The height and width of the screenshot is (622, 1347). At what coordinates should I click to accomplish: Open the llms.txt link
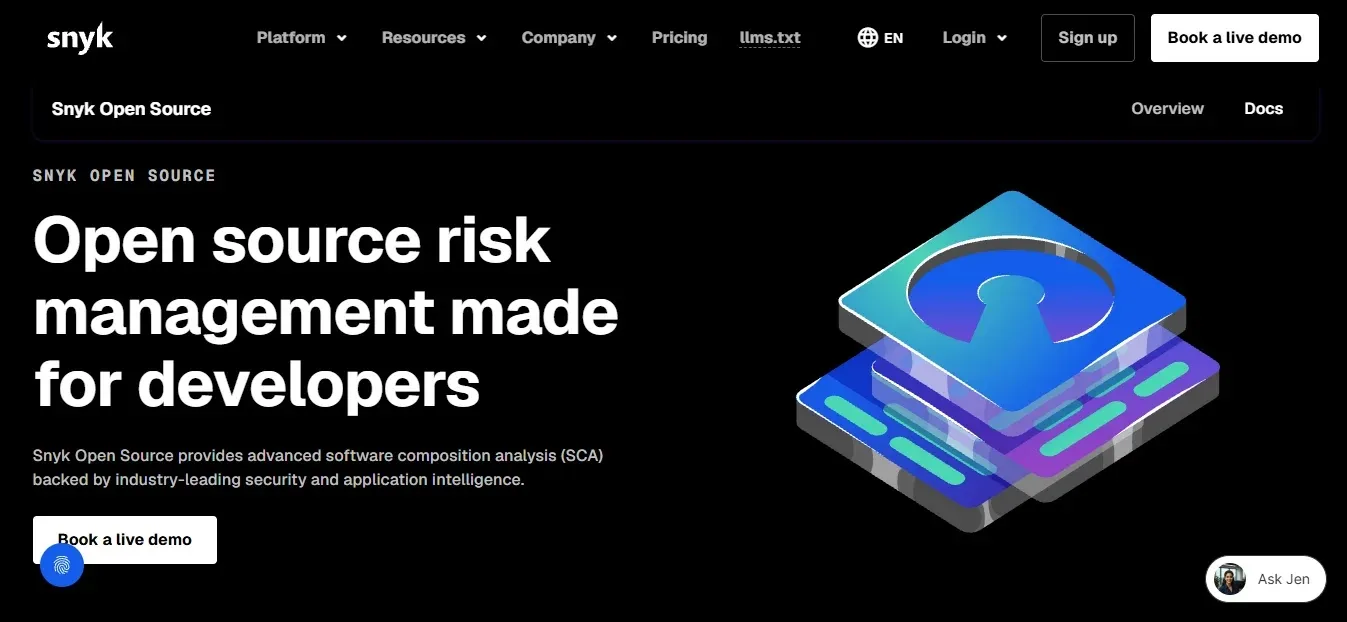coord(770,38)
